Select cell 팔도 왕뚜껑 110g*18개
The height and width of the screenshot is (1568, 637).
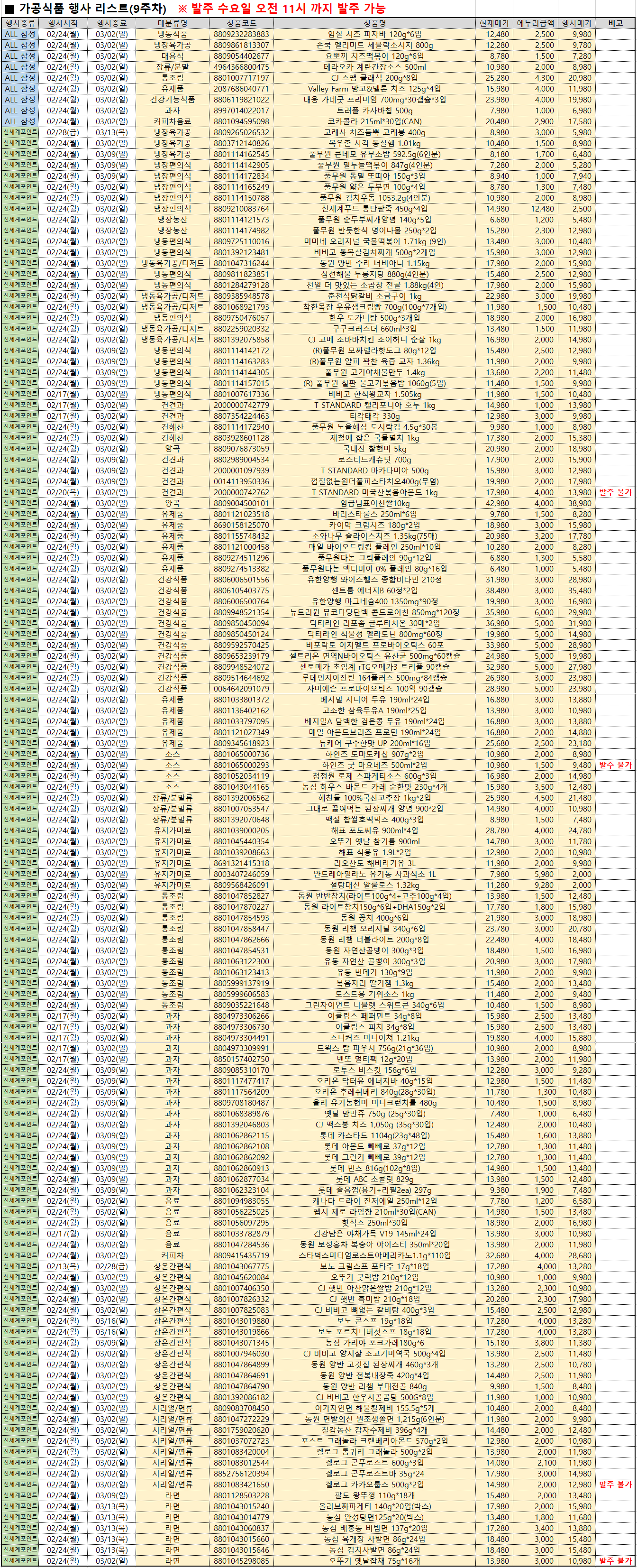coord(375,1495)
